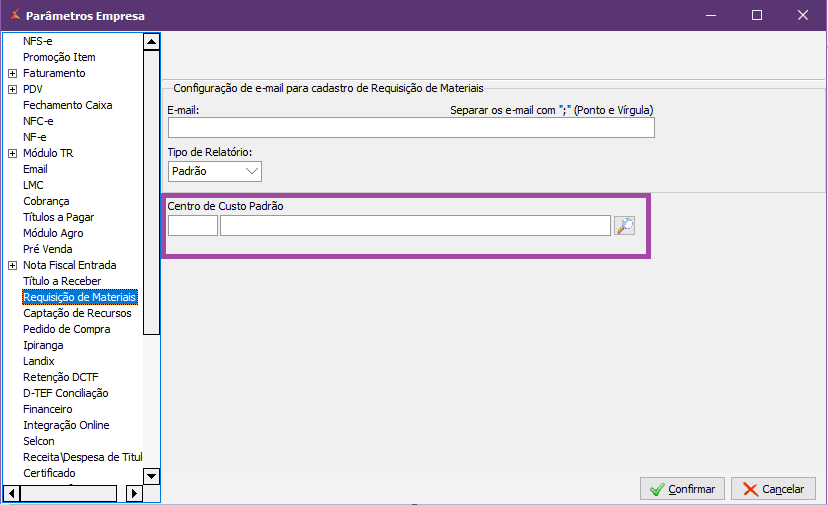The image size is (828, 505).
Task: Click the Parâmetros Empresa title bar app icon
Action: pyautogui.click(x=13, y=16)
